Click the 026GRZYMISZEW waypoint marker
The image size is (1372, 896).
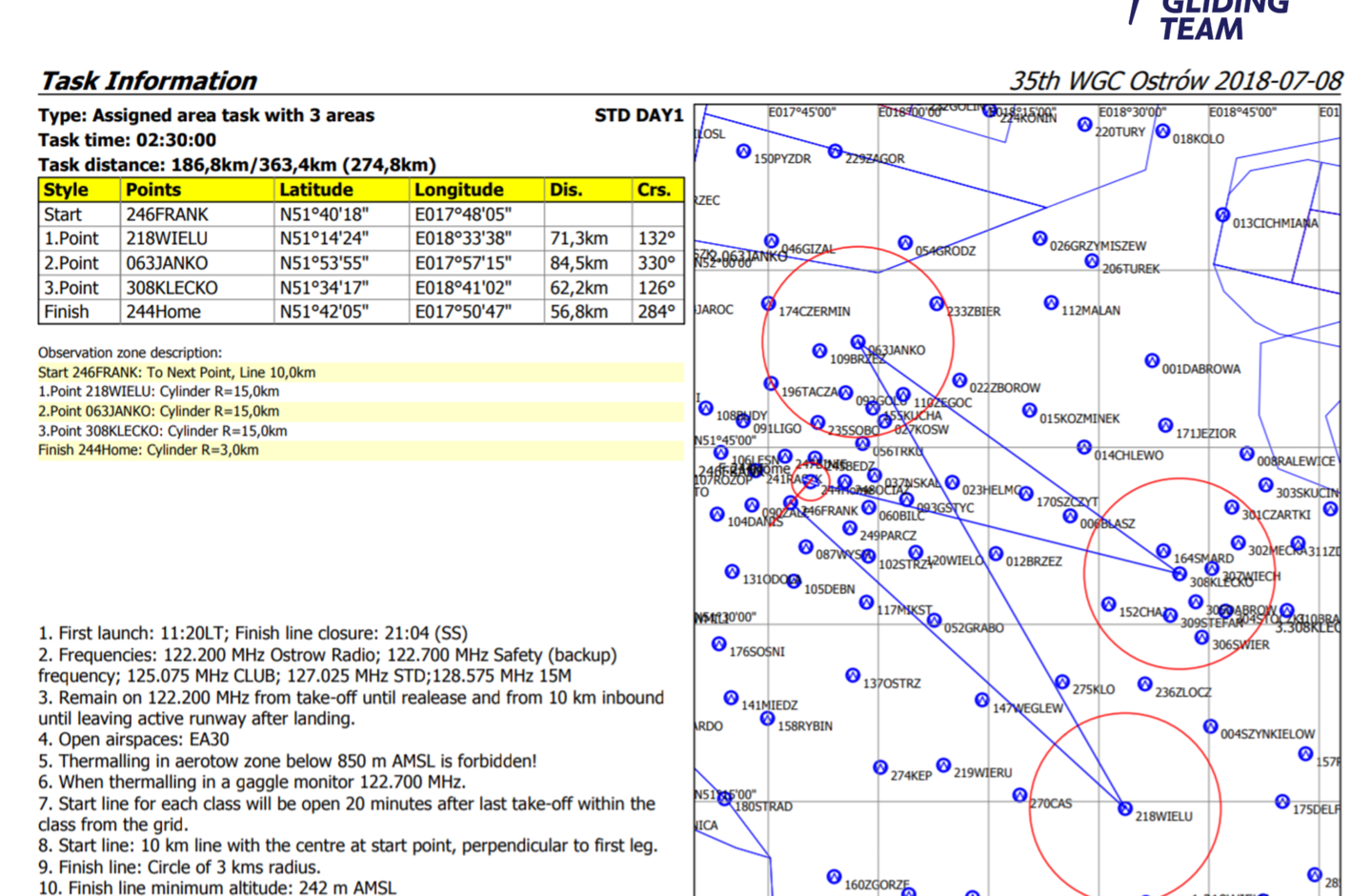click(1040, 238)
